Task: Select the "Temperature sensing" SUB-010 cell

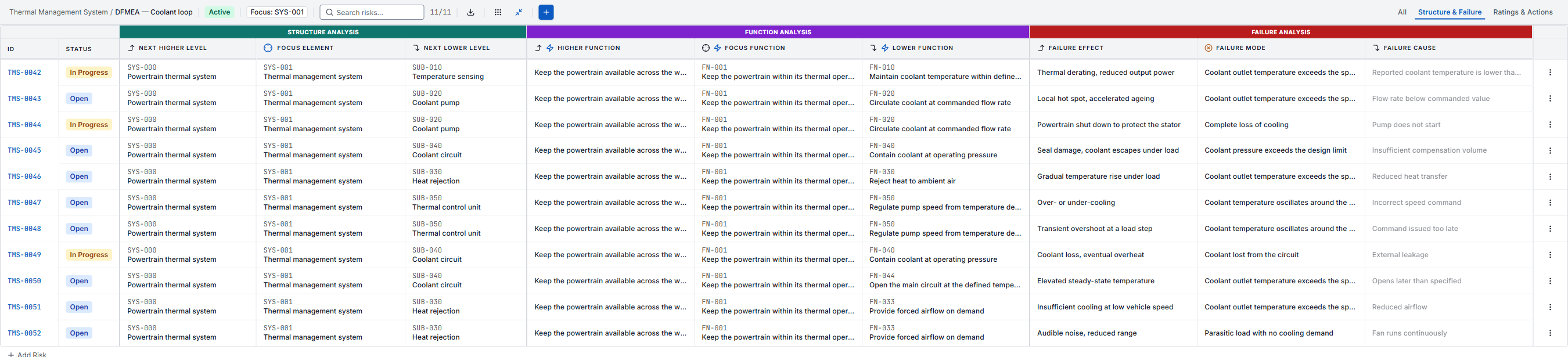Action: coord(466,73)
